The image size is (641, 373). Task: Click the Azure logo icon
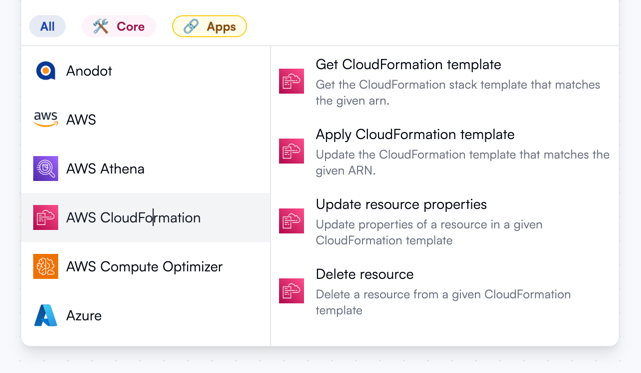tap(45, 315)
